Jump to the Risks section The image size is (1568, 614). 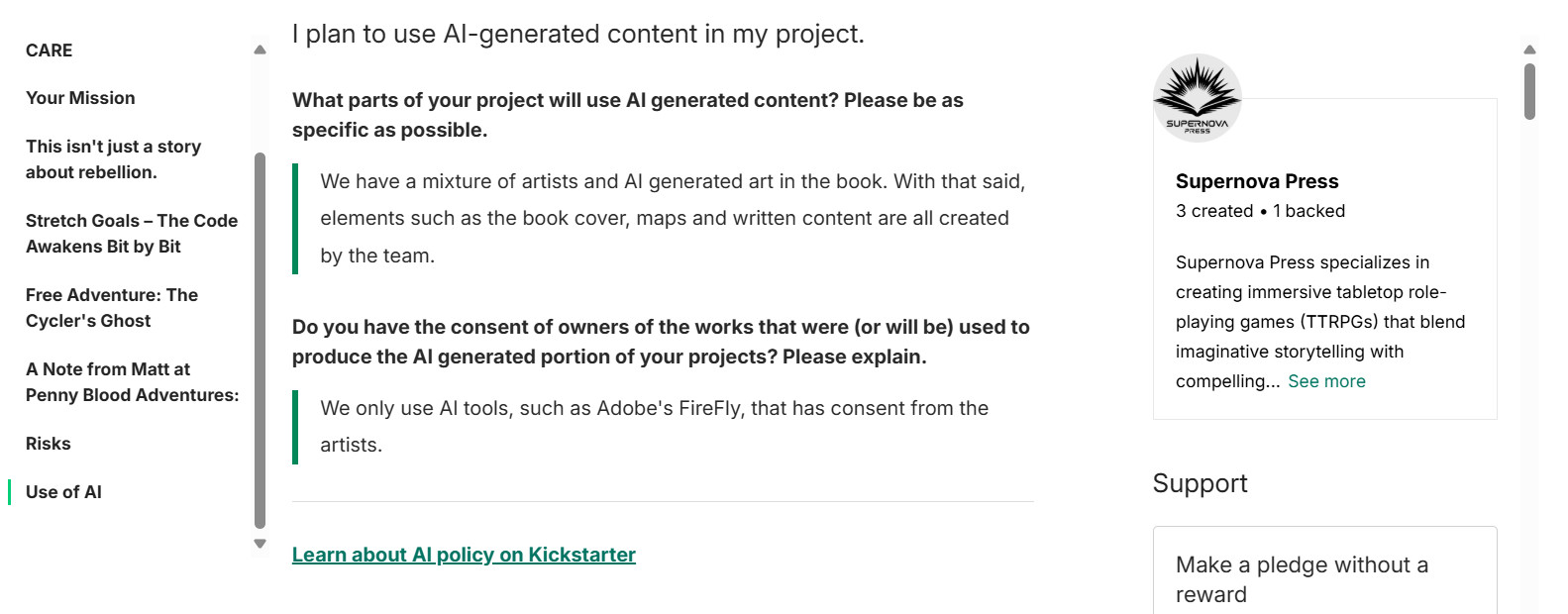pyautogui.click(x=48, y=444)
